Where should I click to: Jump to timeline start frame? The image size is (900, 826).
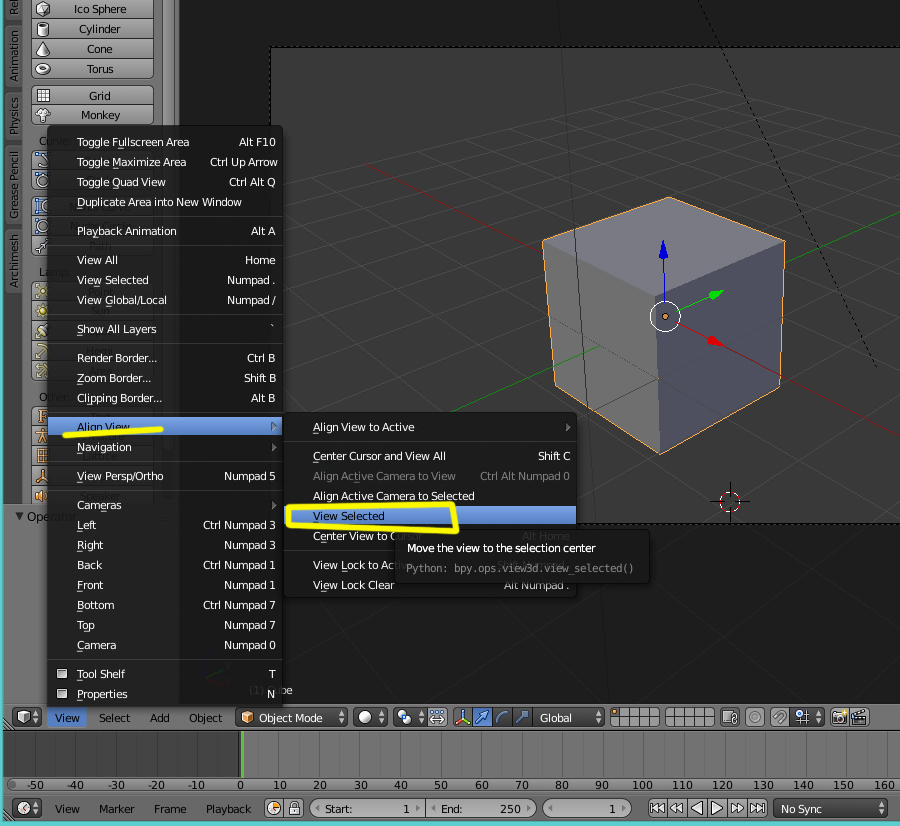coord(657,809)
